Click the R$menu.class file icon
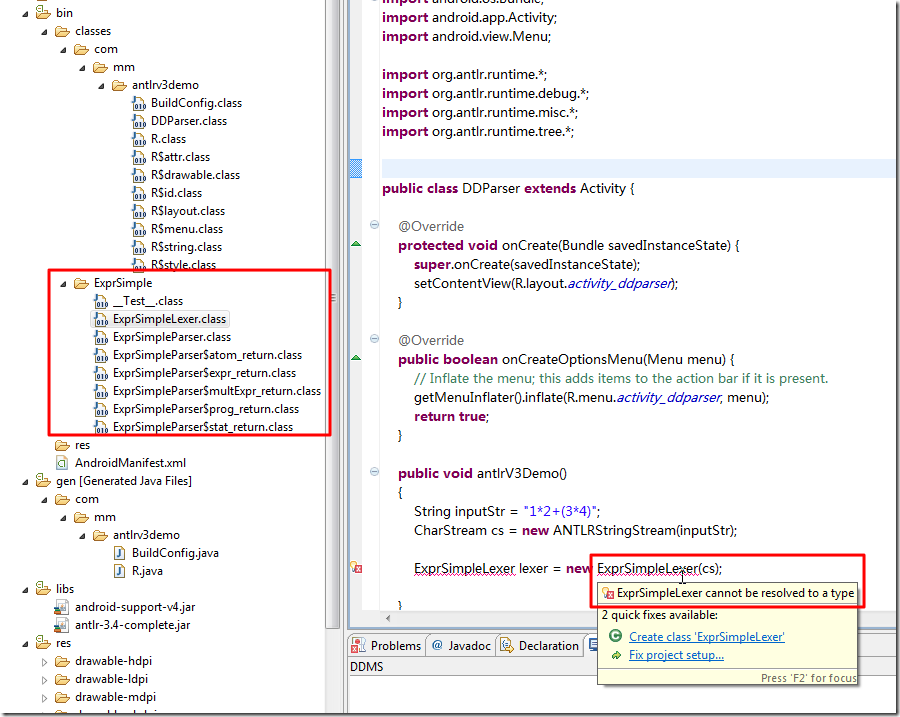This screenshot has height=717, width=900. (x=139, y=229)
